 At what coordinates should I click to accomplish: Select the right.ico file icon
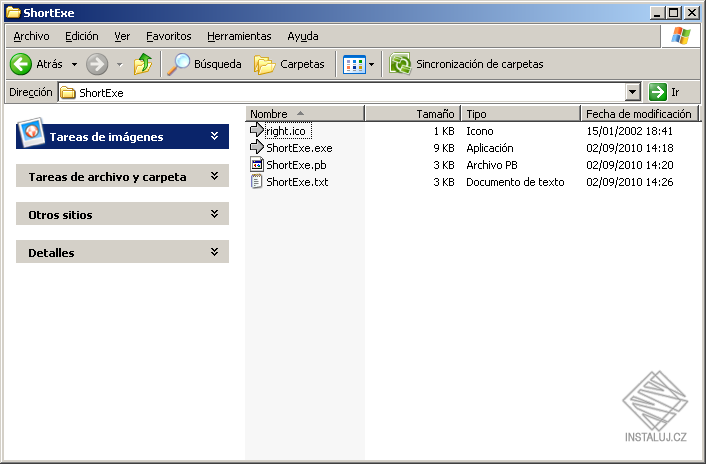pos(257,130)
